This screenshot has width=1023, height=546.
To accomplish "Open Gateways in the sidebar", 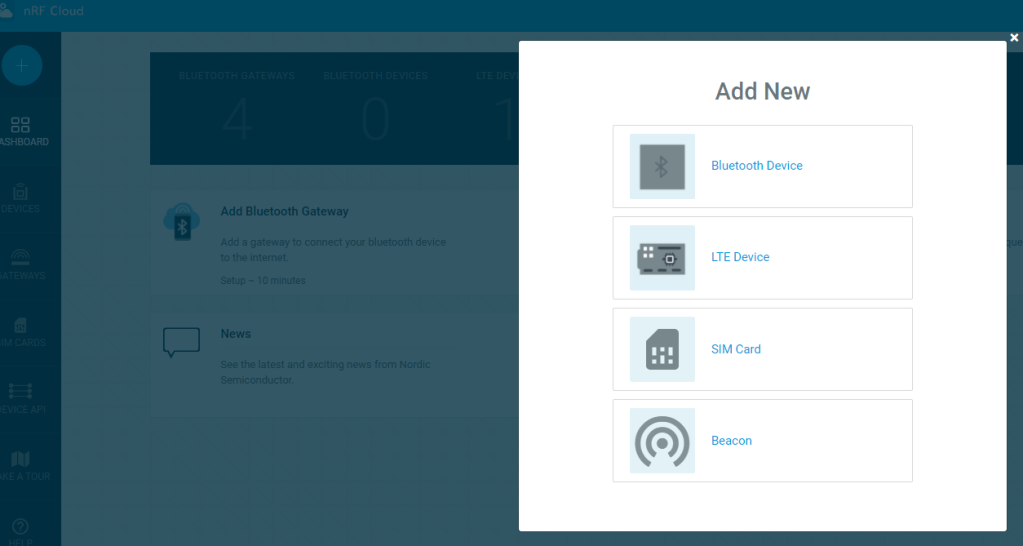I will point(21,265).
